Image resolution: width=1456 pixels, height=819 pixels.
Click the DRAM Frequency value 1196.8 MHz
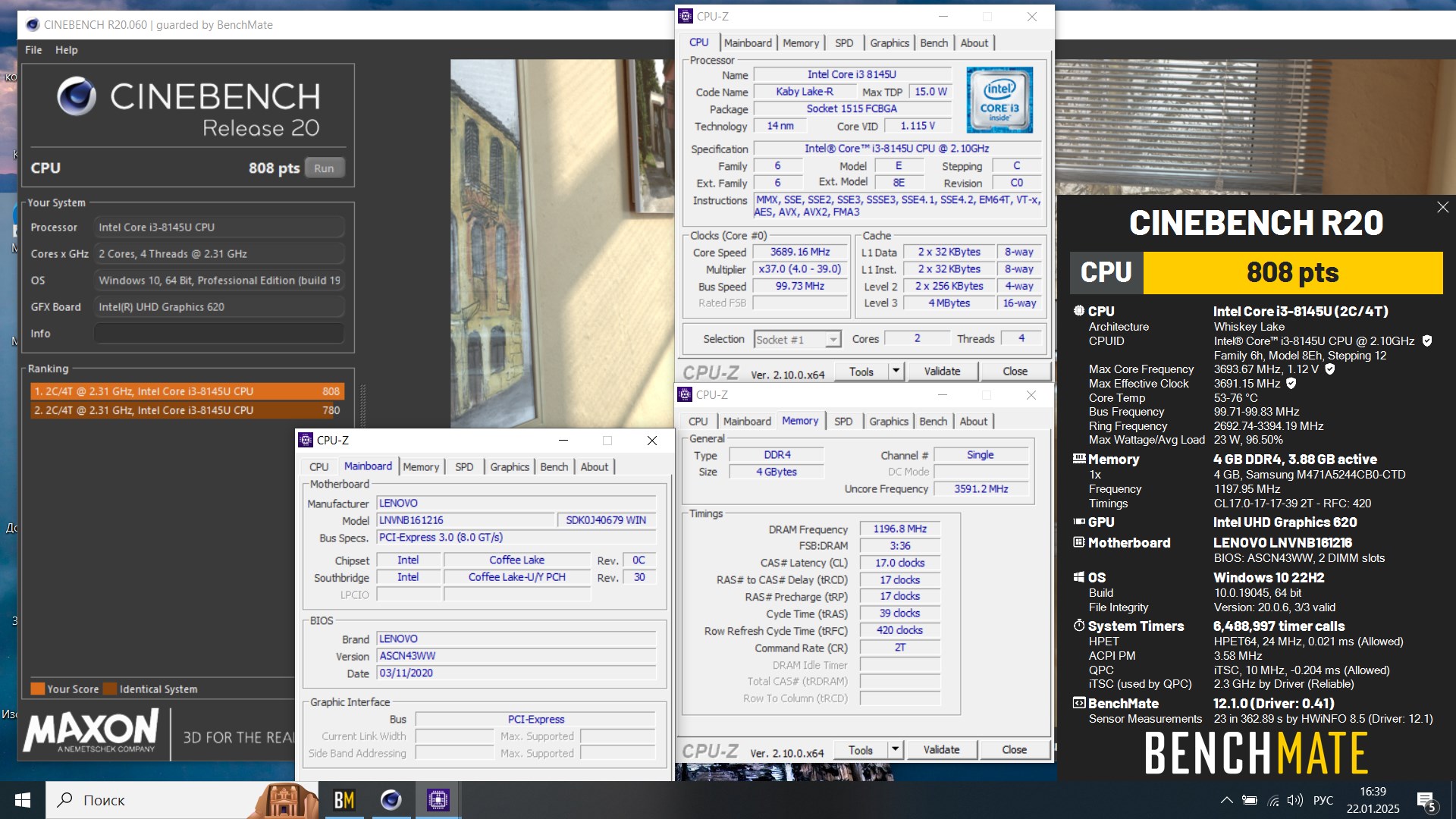[900, 529]
